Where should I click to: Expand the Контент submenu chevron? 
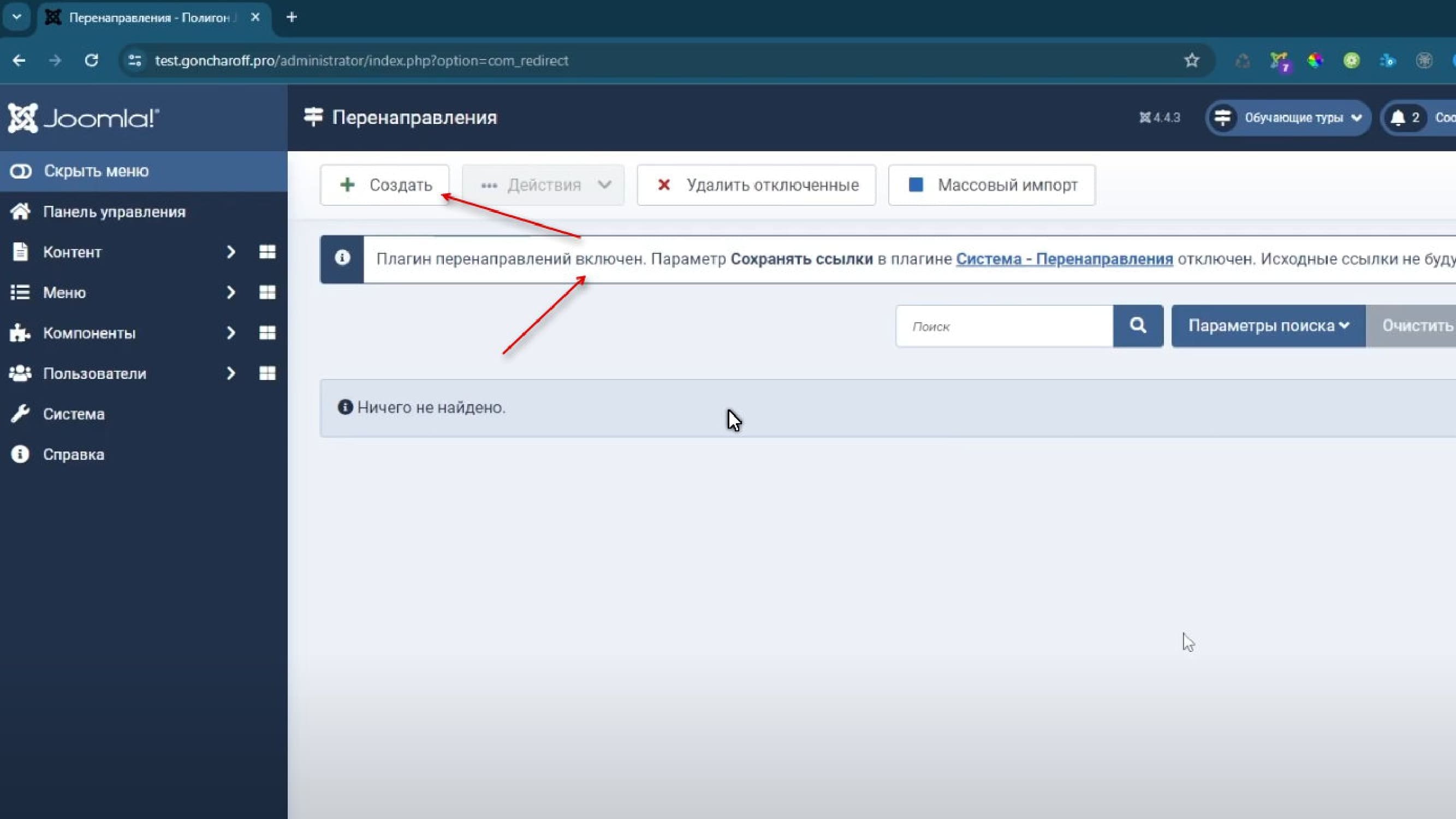click(230, 252)
